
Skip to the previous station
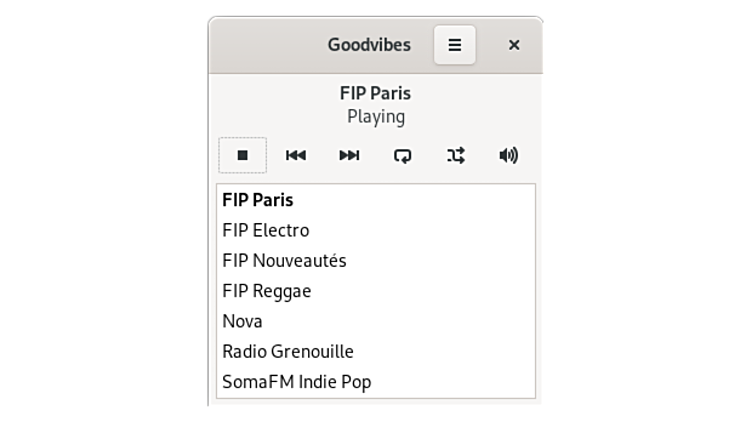(296, 155)
